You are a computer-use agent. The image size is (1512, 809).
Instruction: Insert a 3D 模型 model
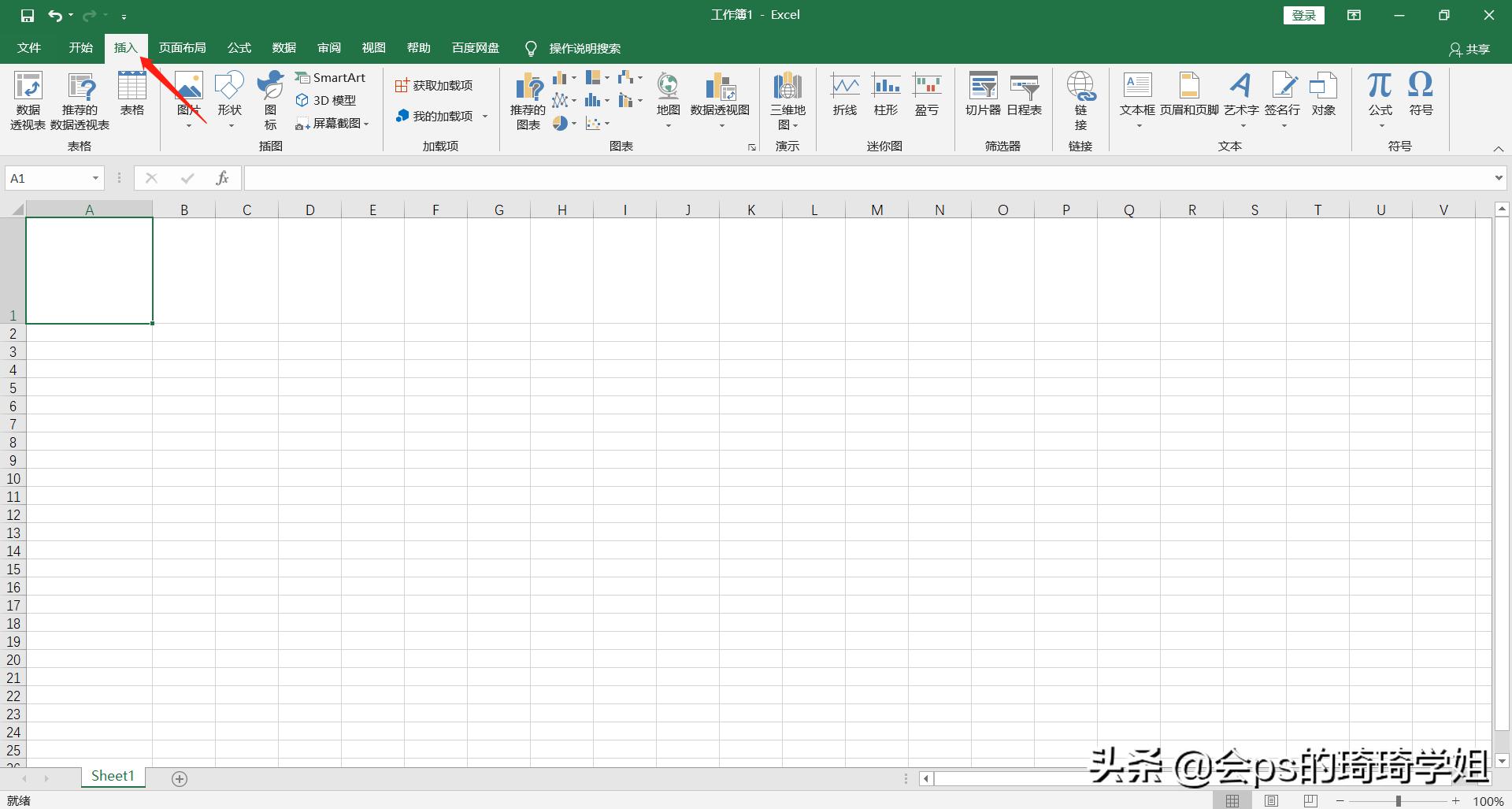click(x=326, y=100)
